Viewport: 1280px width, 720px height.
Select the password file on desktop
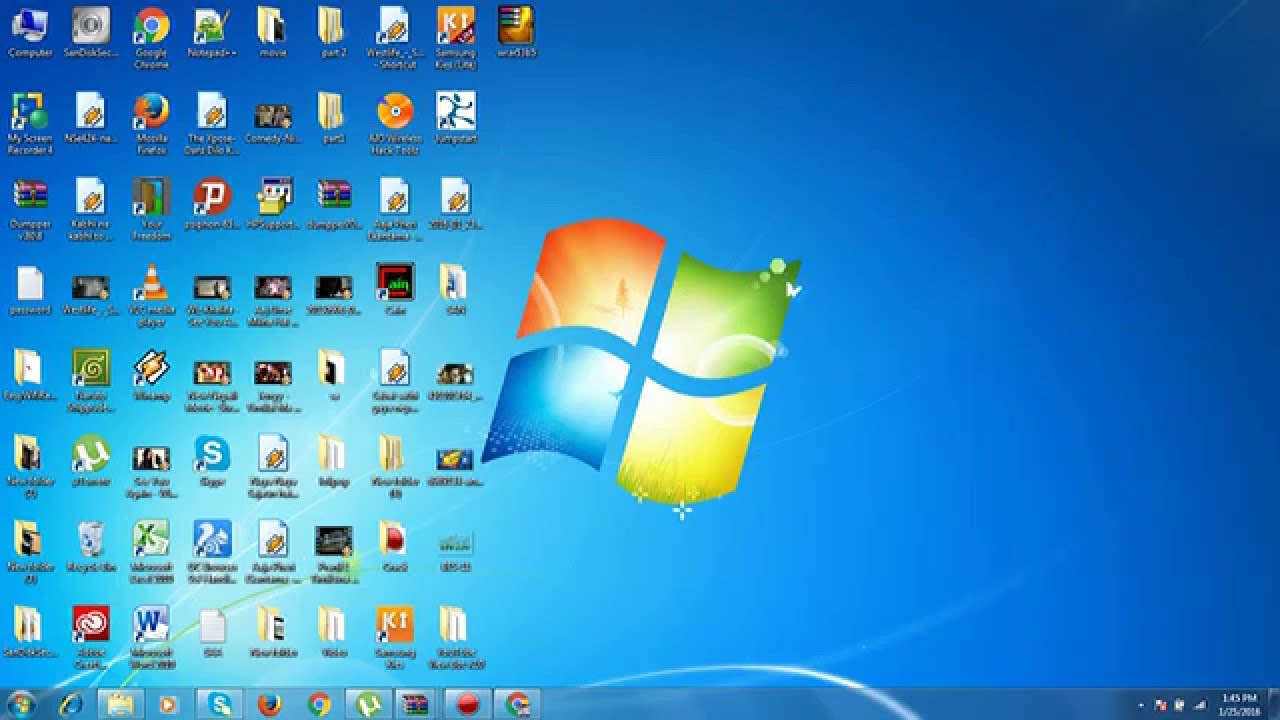pyautogui.click(x=30, y=290)
